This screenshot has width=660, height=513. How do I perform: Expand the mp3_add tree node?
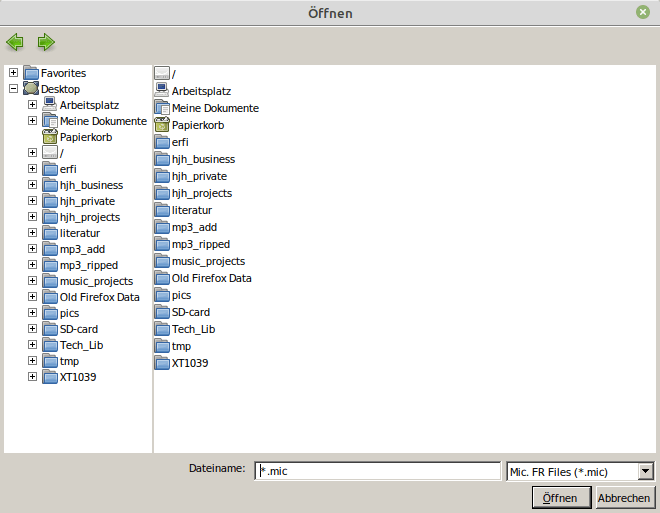tap(32, 249)
